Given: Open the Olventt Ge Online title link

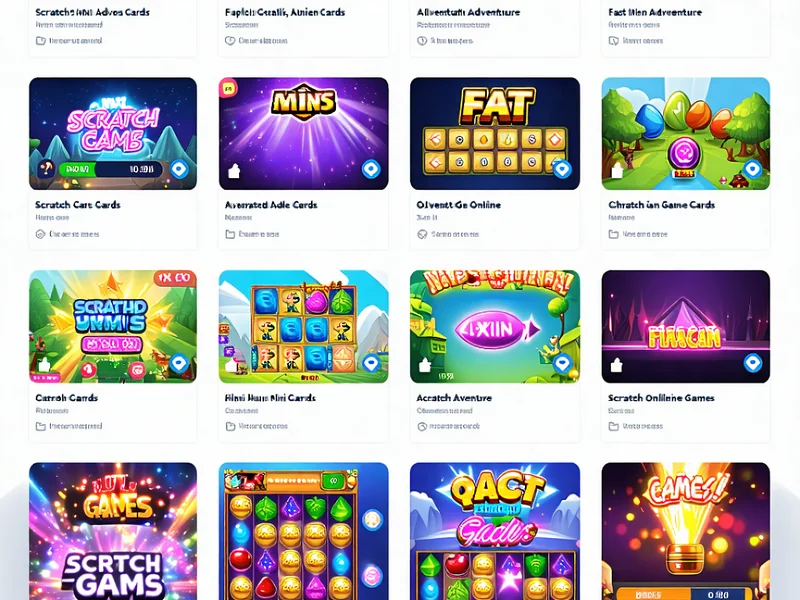Looking at the screenshot, I should 458,205.
